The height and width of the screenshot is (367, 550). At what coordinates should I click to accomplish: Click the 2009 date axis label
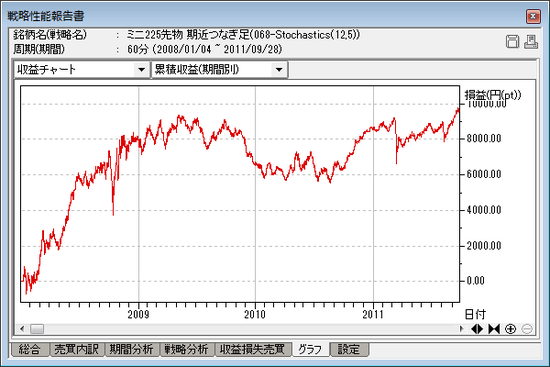click(x=139, y=314)
